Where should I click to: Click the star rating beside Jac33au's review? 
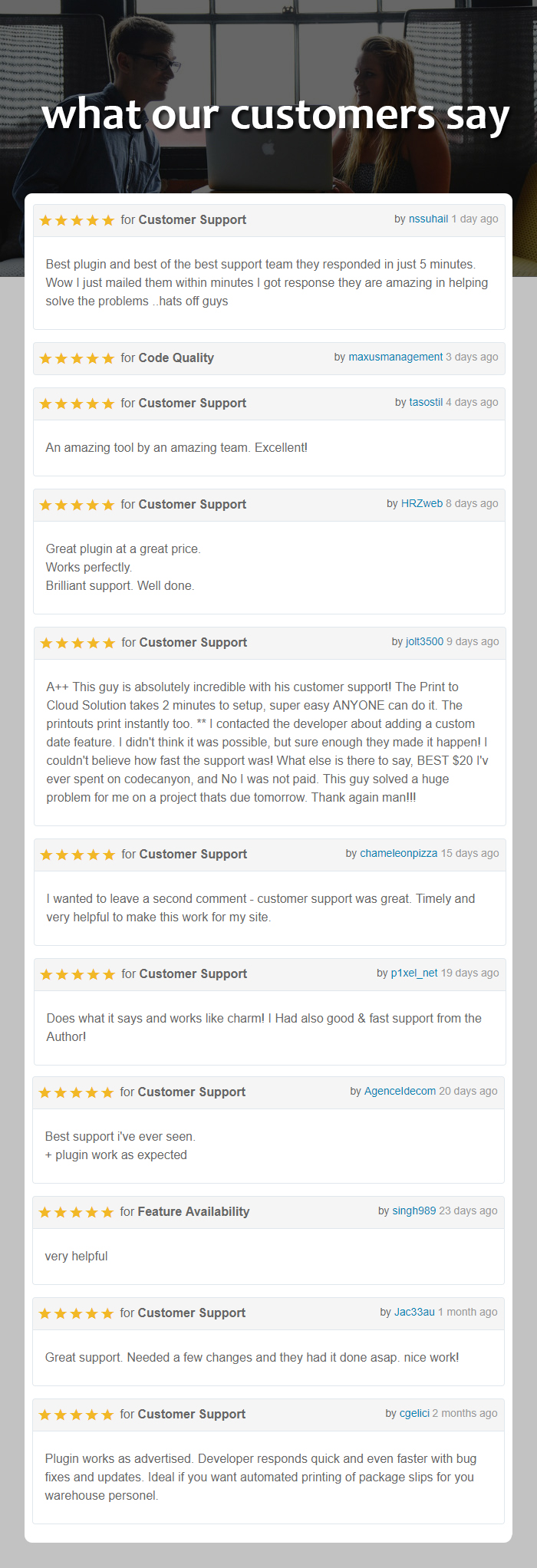pyautogui.click(x=77, y=1313)
